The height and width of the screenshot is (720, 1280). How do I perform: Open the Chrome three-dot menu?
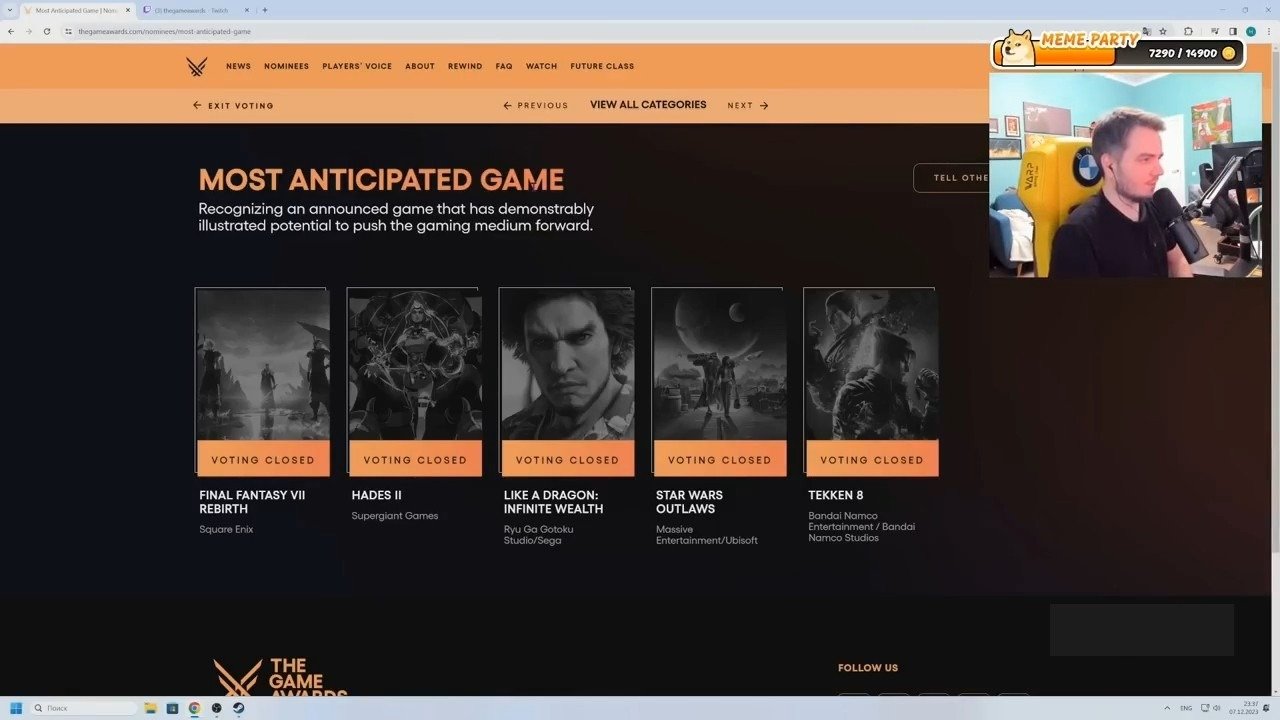tap(1268, 31)
